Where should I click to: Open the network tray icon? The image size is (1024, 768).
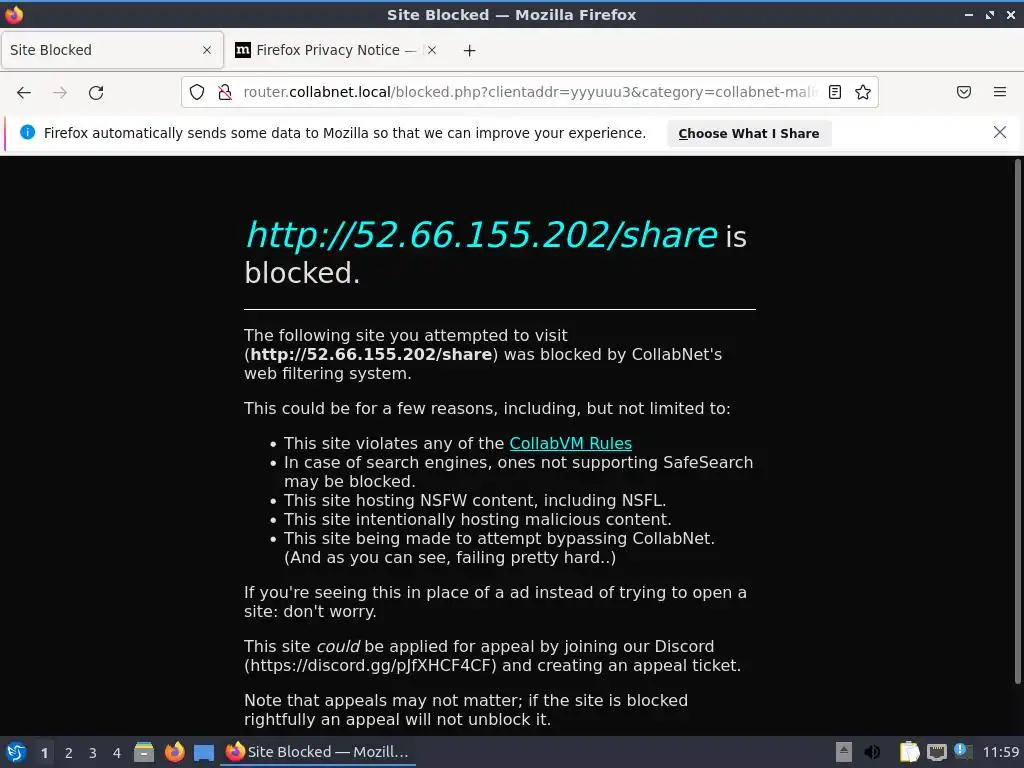pyautogui.click(x=936, y=752)
